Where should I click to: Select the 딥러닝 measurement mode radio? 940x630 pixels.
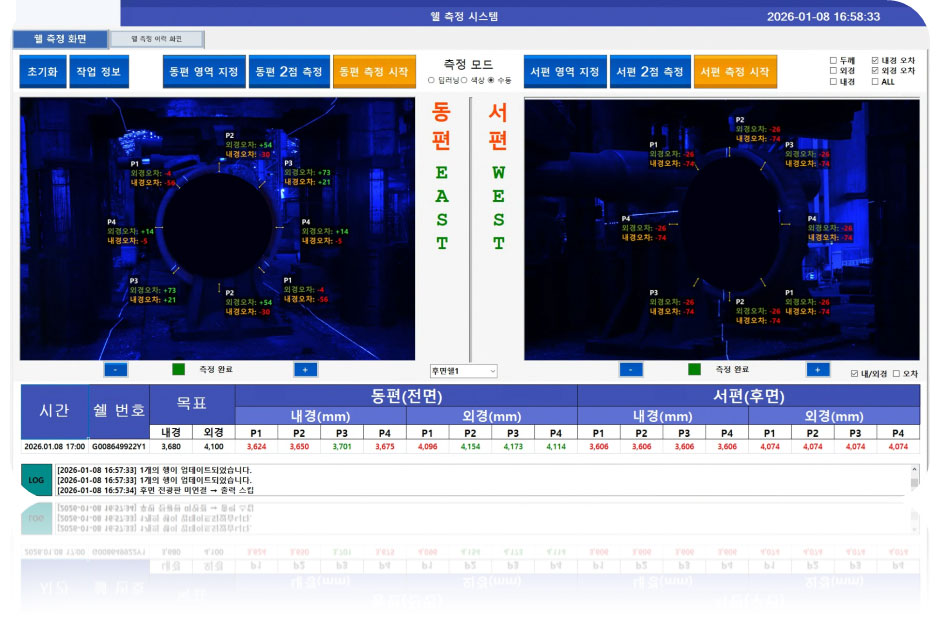431,80
